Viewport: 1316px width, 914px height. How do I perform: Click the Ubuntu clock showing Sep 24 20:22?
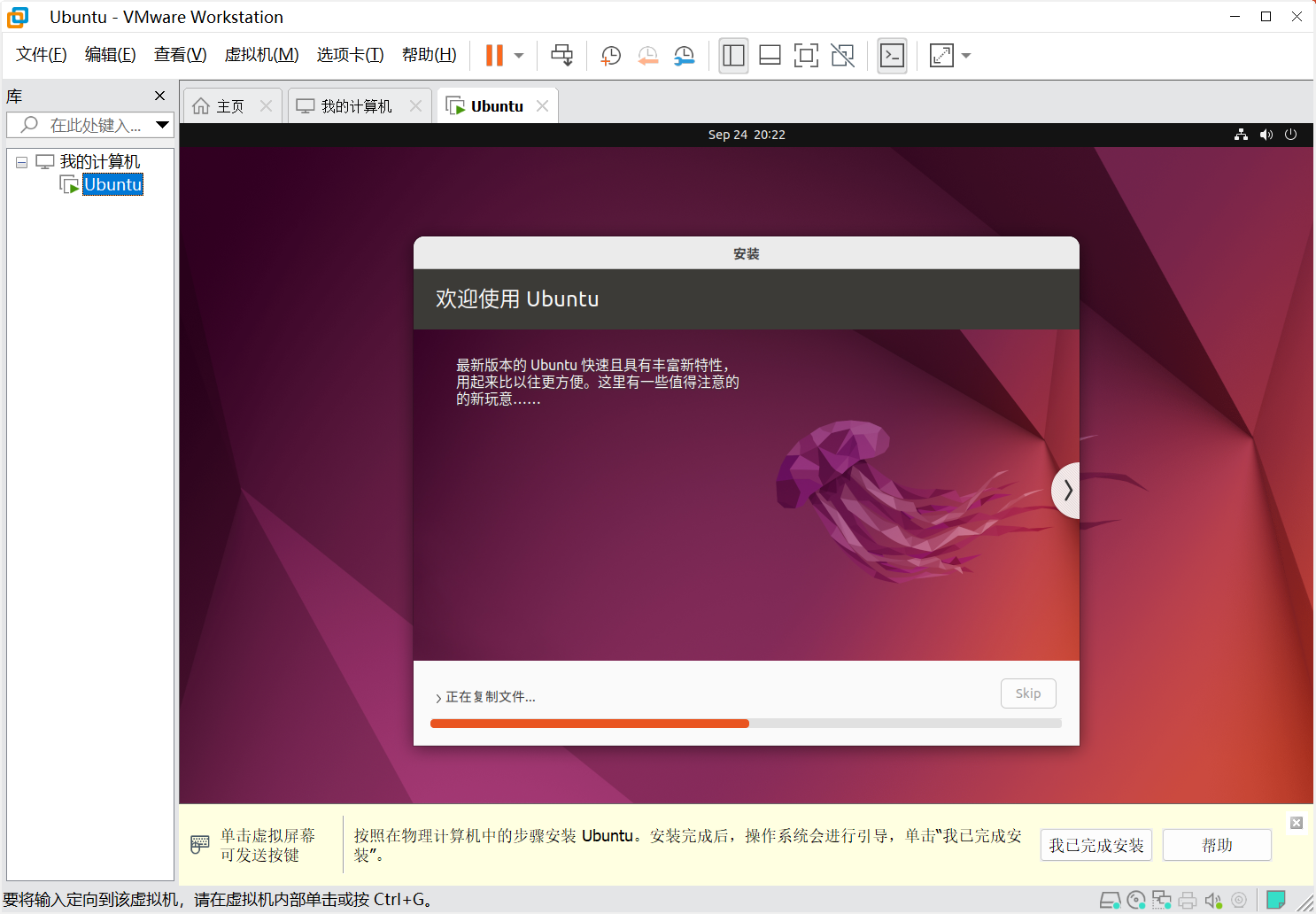(747, 135)
